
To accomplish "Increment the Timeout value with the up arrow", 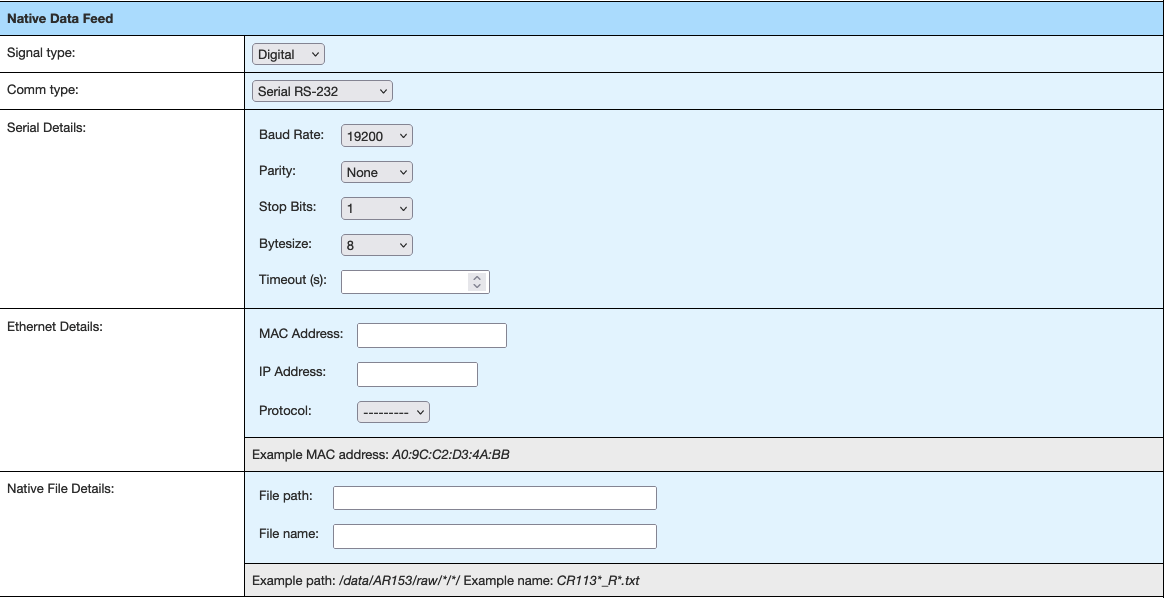I will [478, 276].
